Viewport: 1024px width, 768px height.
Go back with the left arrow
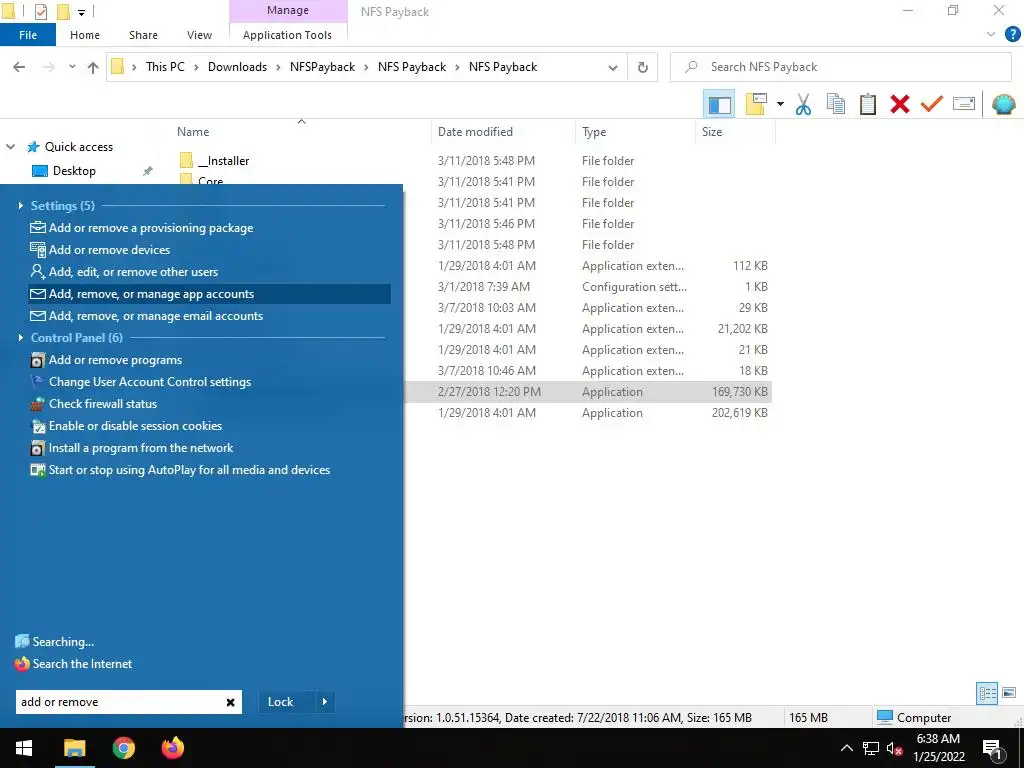click(x=20, y=67)
